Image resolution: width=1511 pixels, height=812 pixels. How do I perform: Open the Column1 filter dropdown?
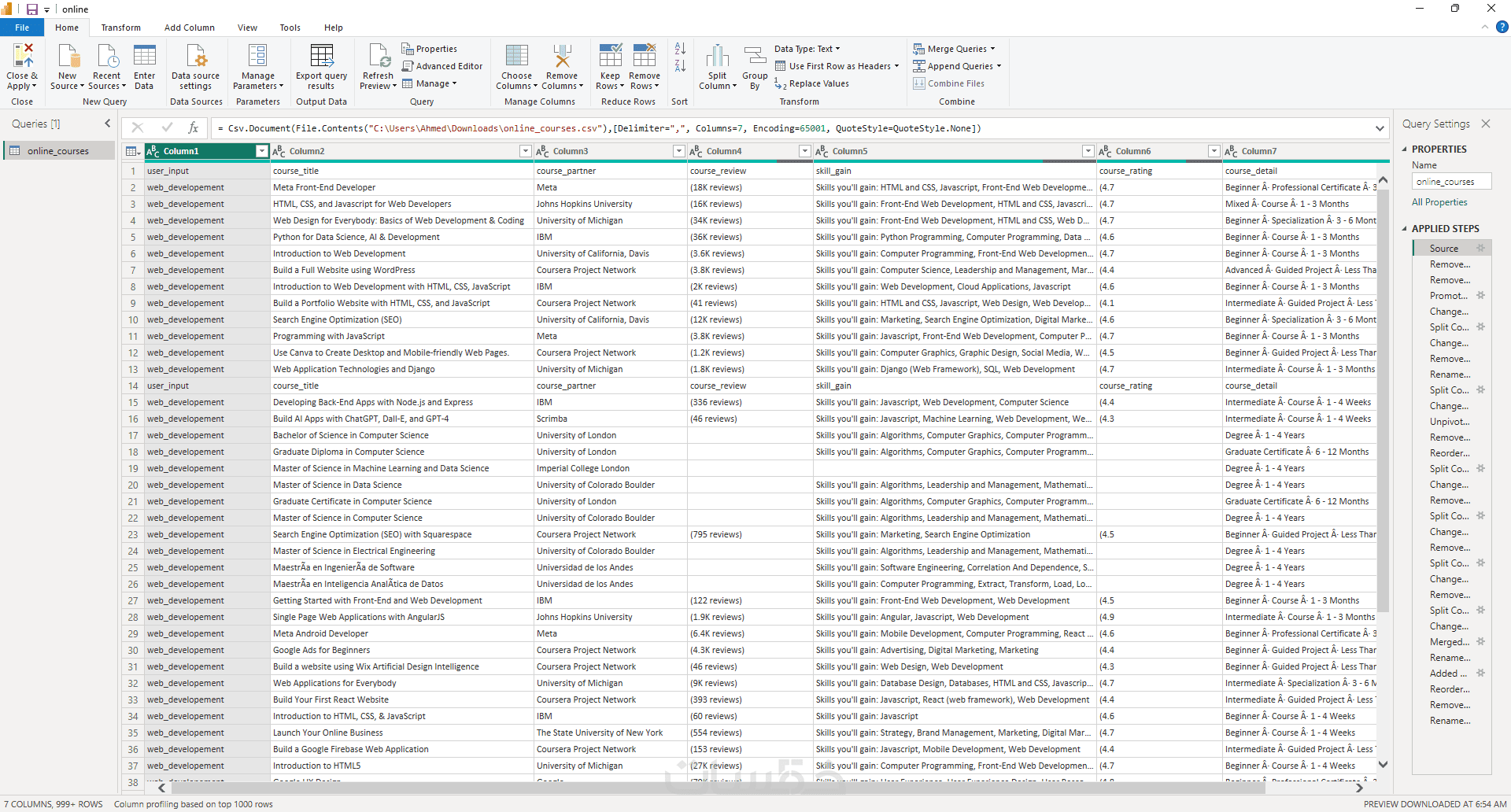tap(262, 151)
